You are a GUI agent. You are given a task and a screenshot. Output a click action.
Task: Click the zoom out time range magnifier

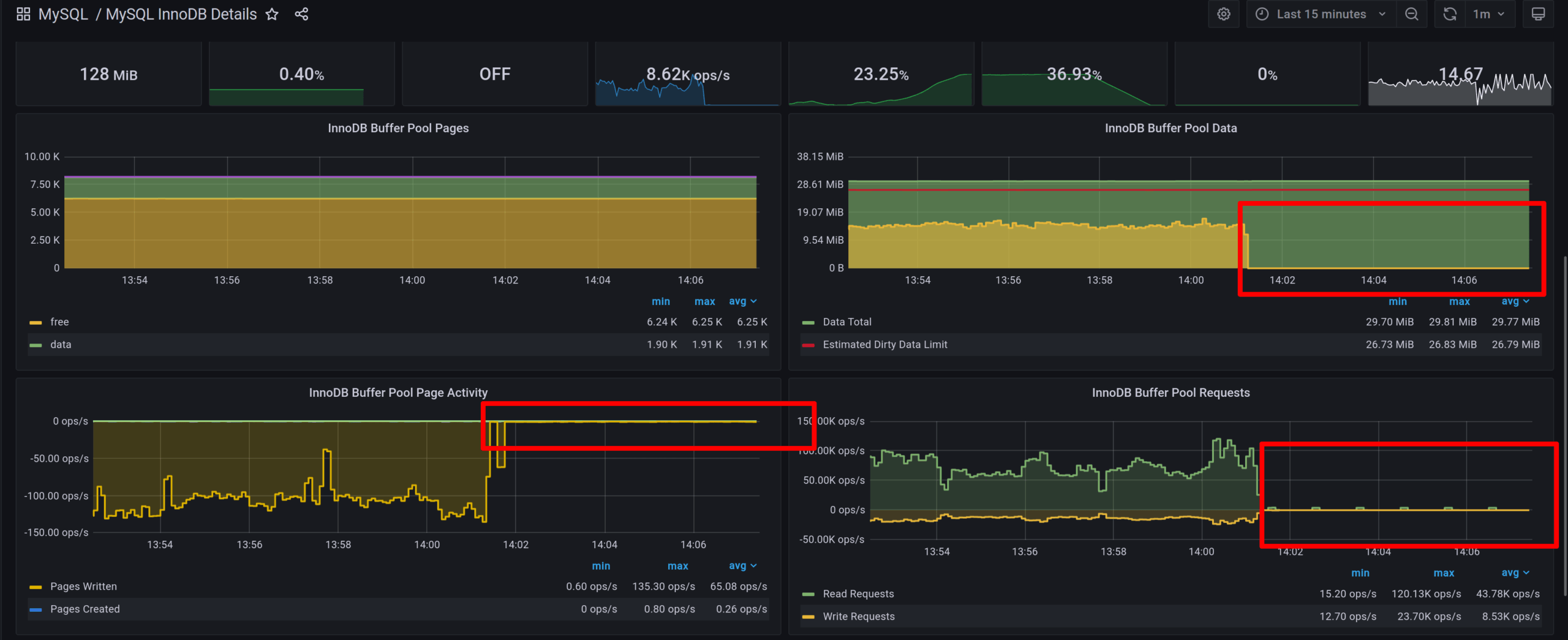(x=1412, y=13)
